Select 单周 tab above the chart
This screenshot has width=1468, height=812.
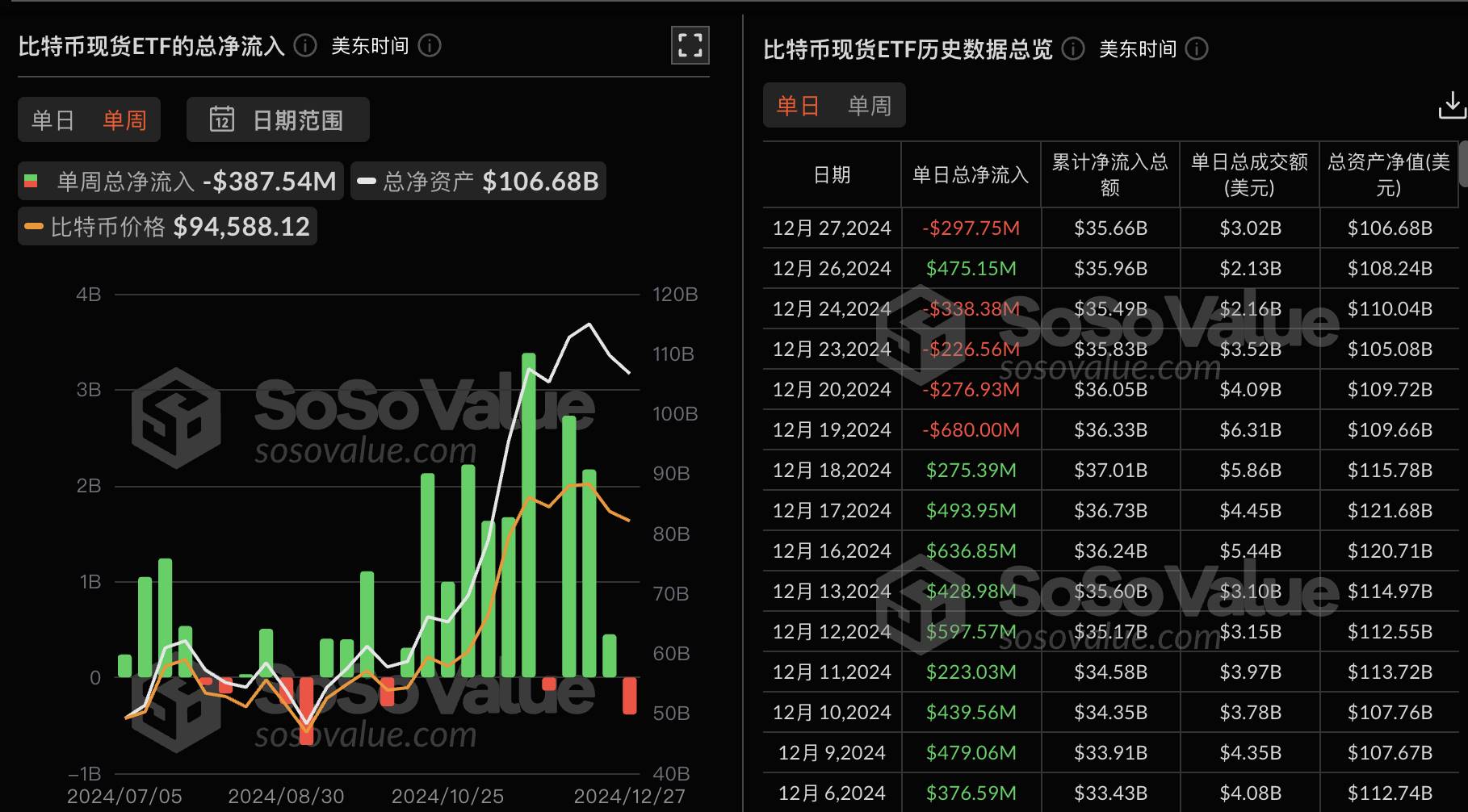point(124,120)
